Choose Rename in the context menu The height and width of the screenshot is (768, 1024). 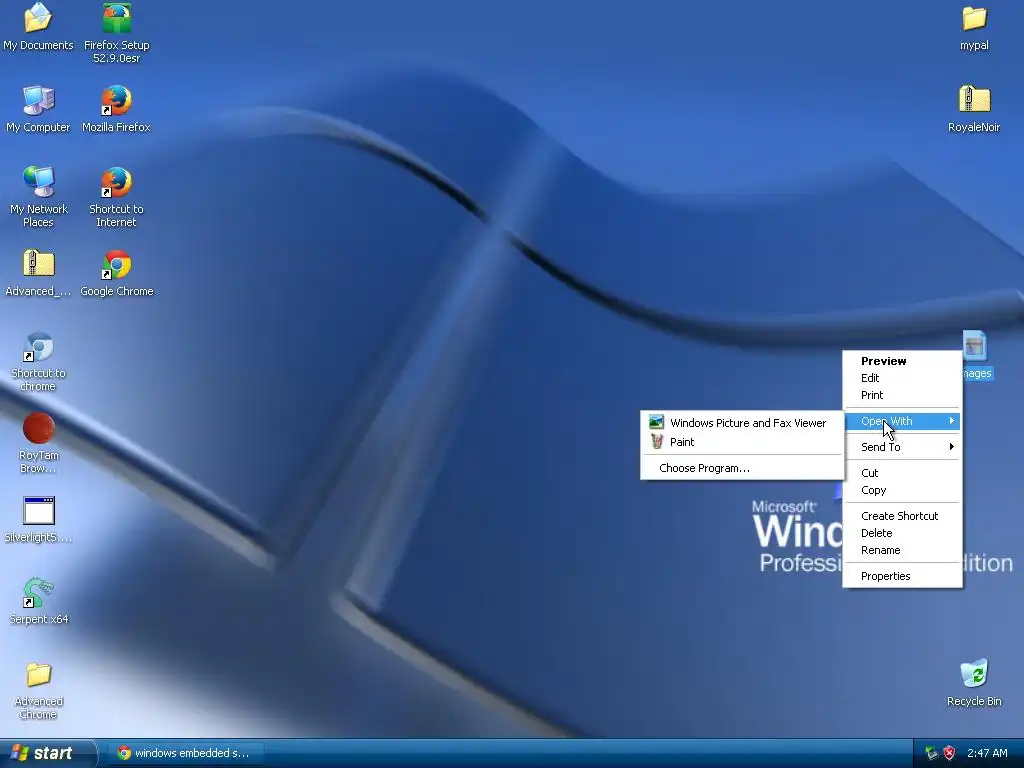902,550
